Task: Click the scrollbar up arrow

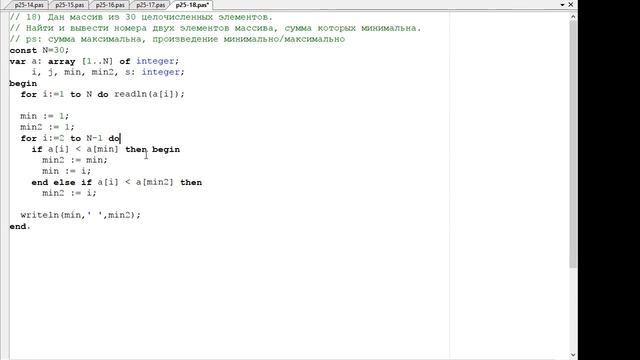Action: click(x=573, y=17)
